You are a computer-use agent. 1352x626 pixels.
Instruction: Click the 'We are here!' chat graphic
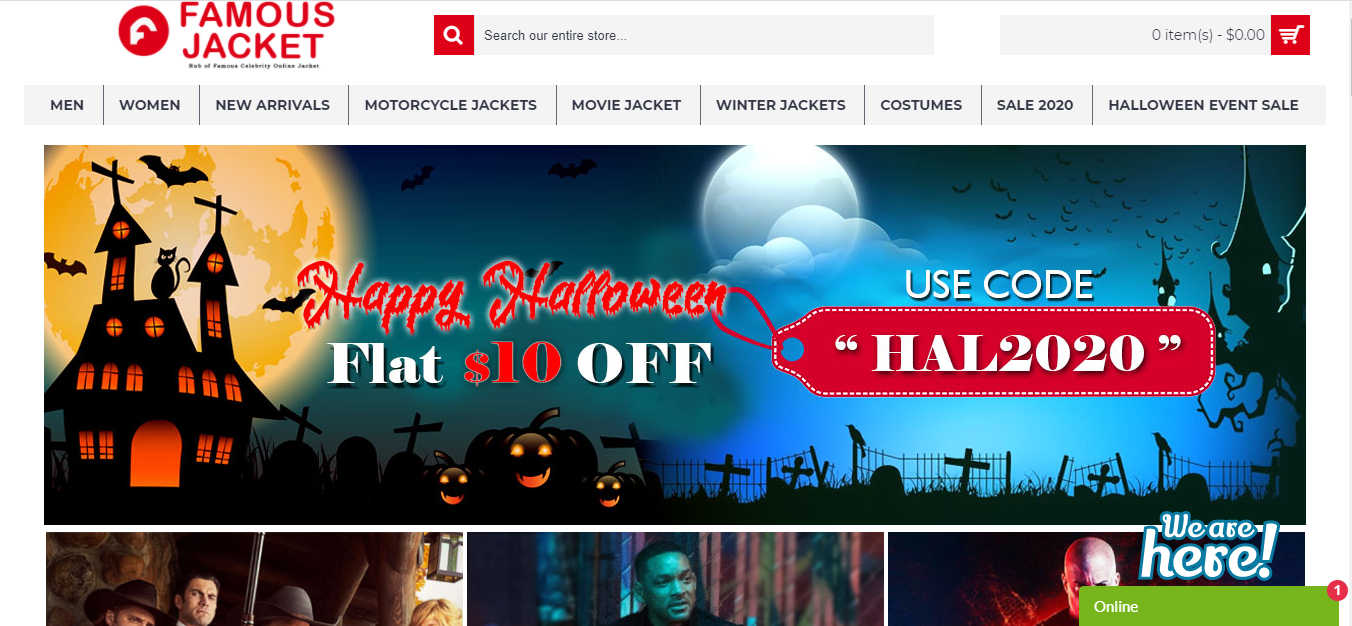[1209, 547]
